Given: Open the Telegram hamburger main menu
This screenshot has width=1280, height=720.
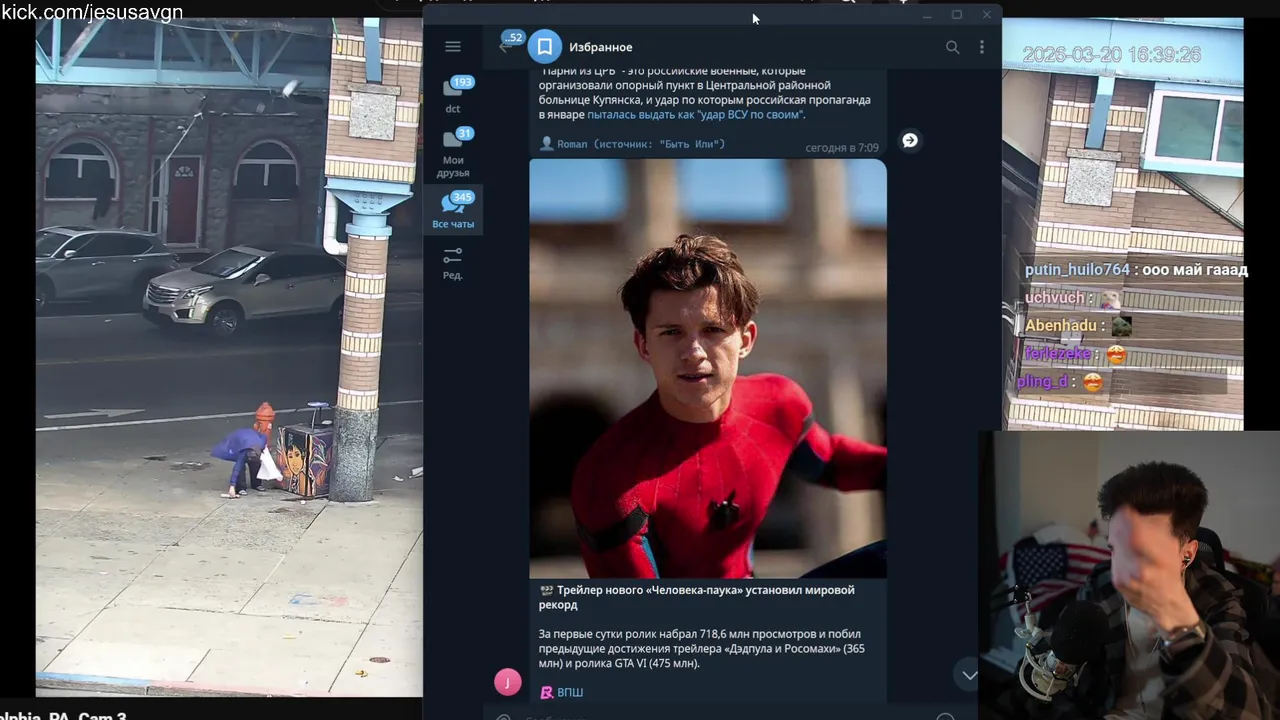Looking at the screenshot, I should (x=453, y=46).
